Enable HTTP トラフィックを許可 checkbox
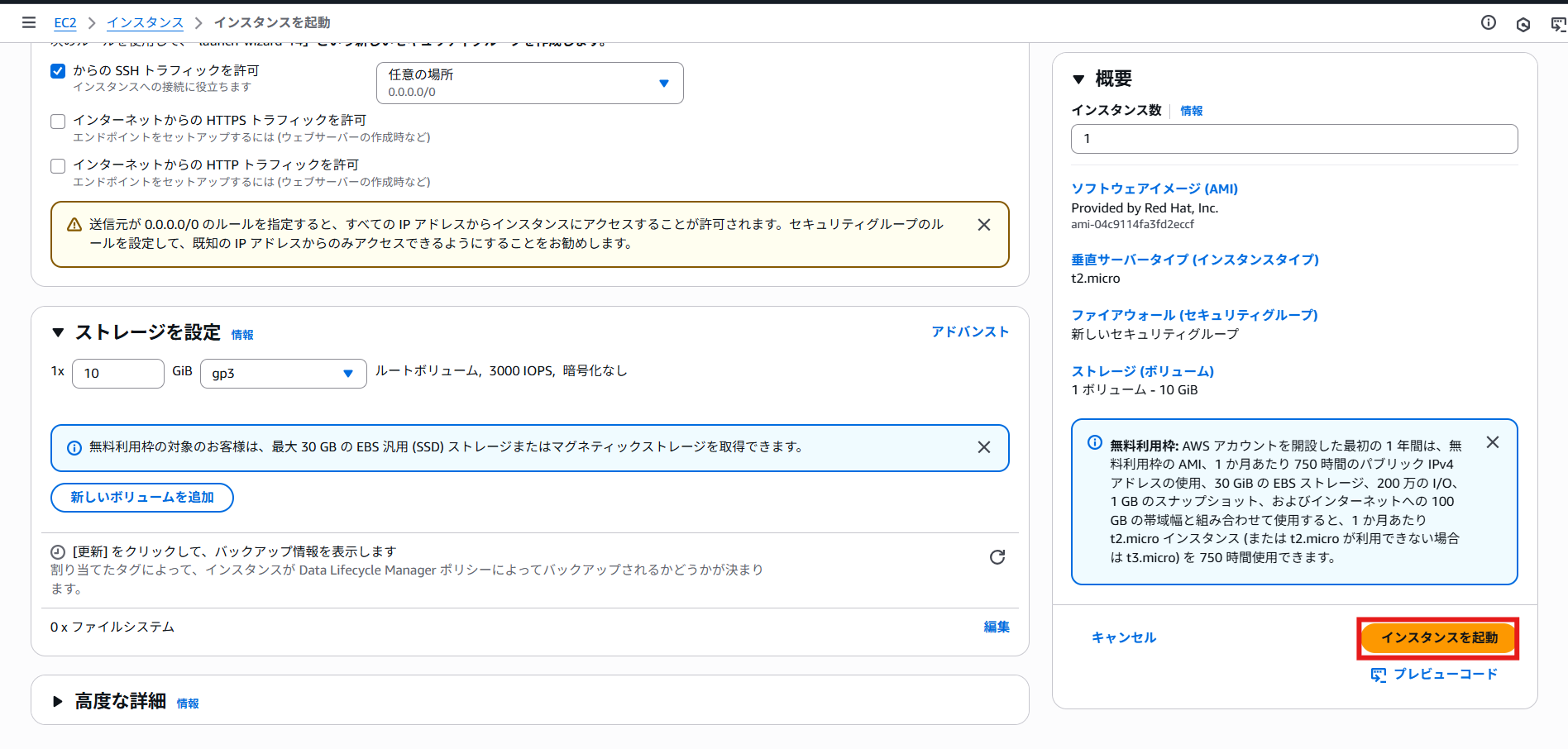Screen dimensions: 1568x749 click(58, 166)
